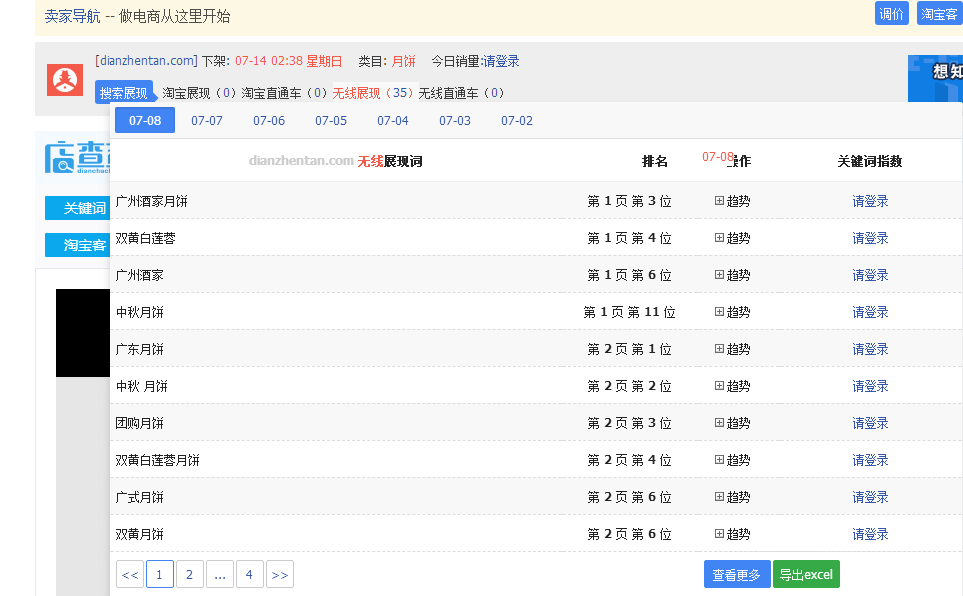Click trend plus icon for 广式月饼

coord(719,497)
